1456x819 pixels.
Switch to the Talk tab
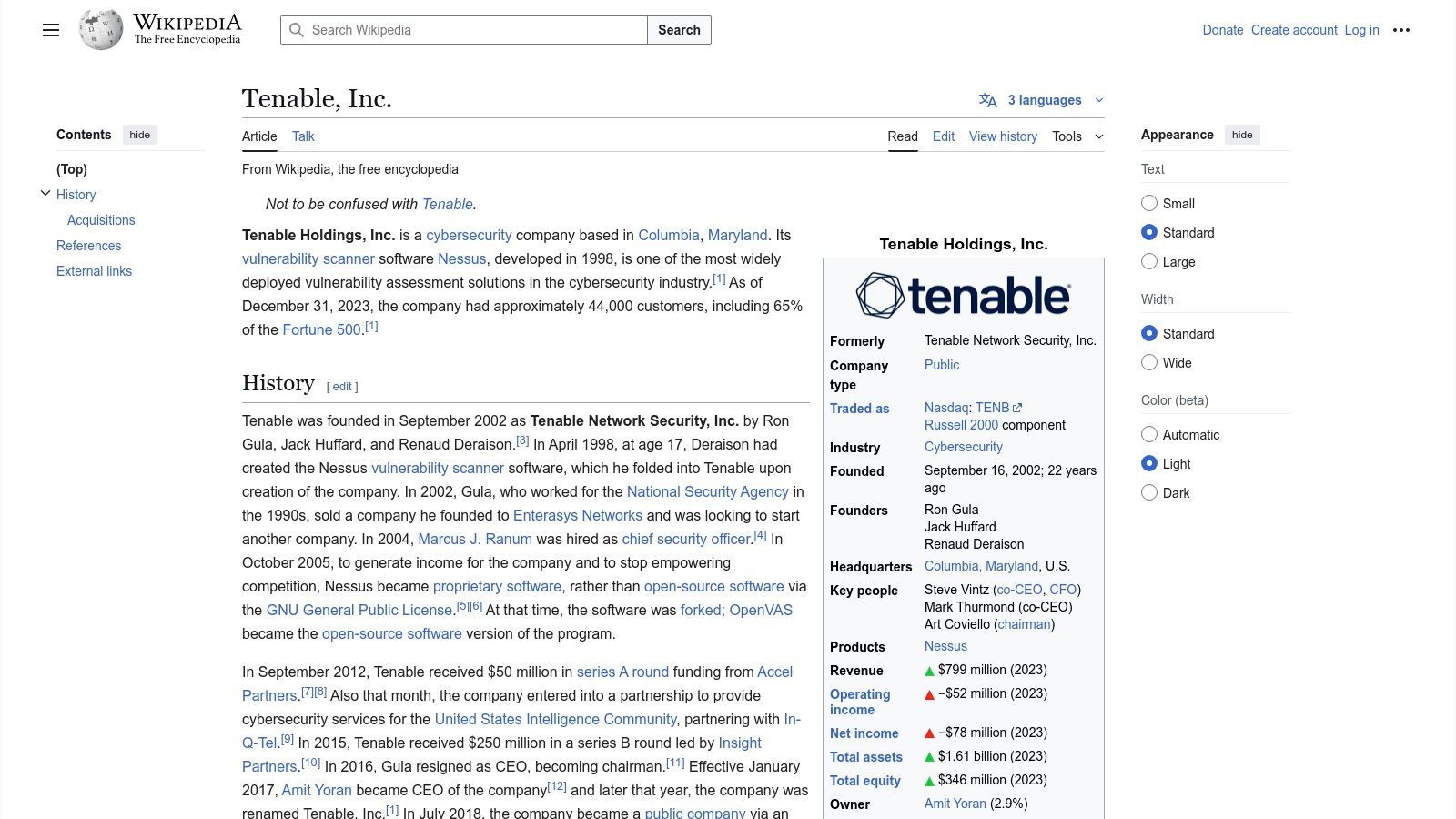pyautogui.click(x=303, y=136)
